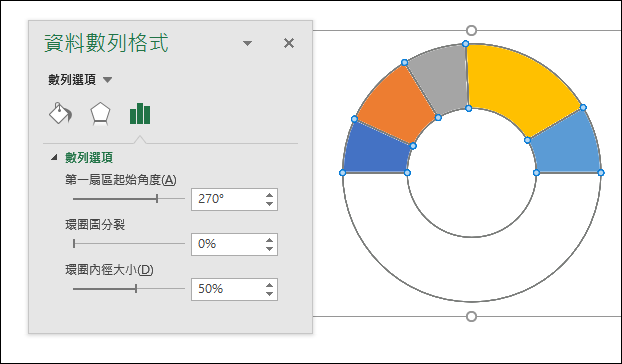The image size is (622, 364).
Task: Open the Fill & Line paint bucket tab
Action: (61, 113)
